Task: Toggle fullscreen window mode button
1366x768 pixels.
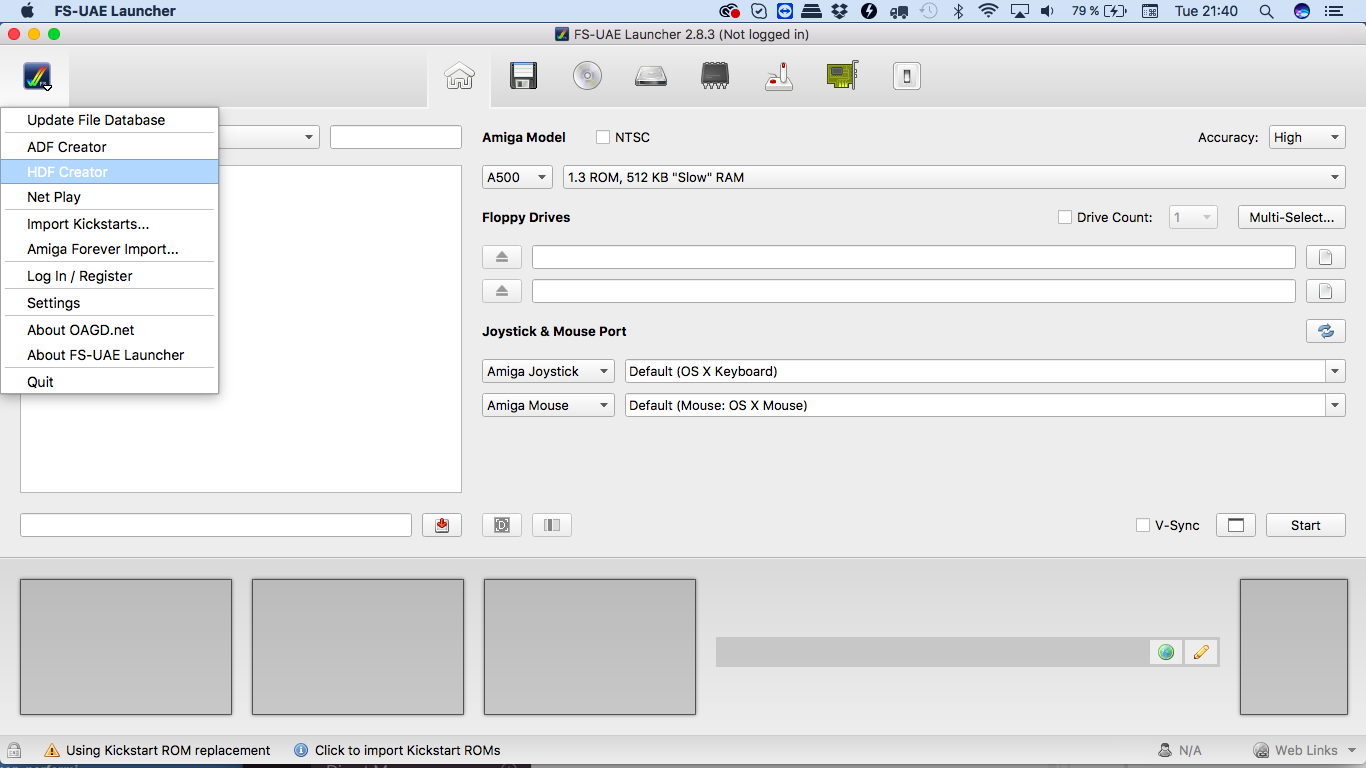Action: [x=1236, y=525]
